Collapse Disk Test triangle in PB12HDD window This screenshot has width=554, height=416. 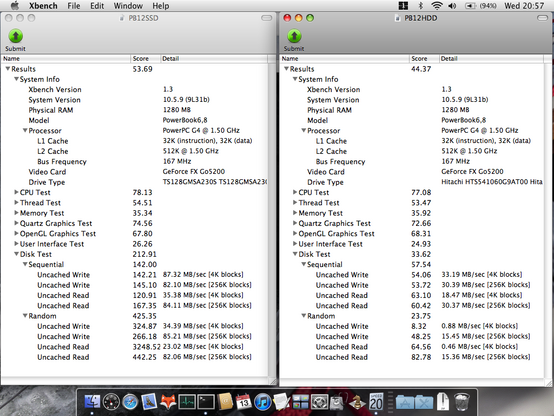click(x=295, y=254)
